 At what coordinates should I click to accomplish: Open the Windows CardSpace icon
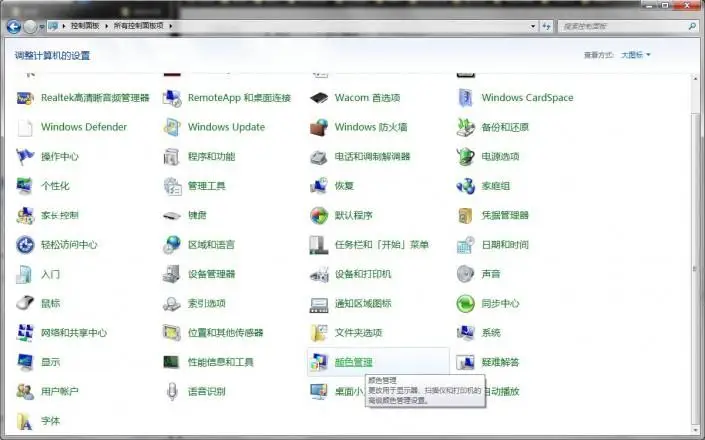(x=465, y=98)
